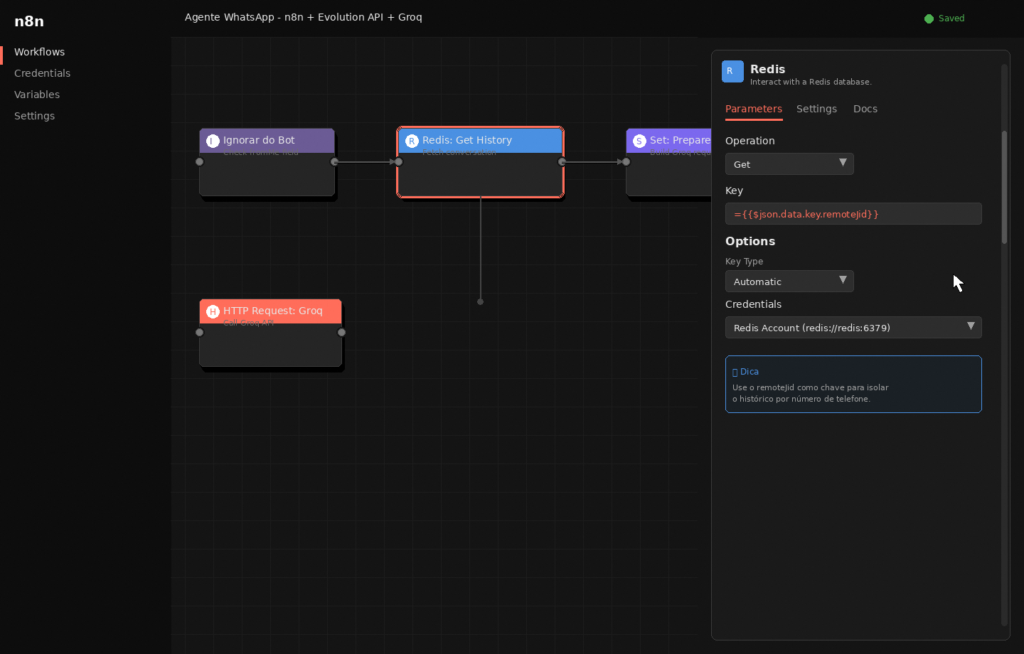Open the Docs tab

865,109
